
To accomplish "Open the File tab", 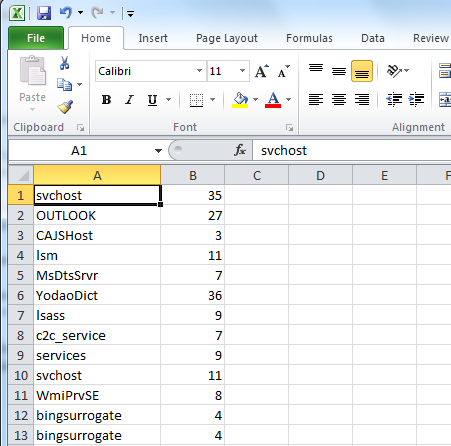I will 36,38.
